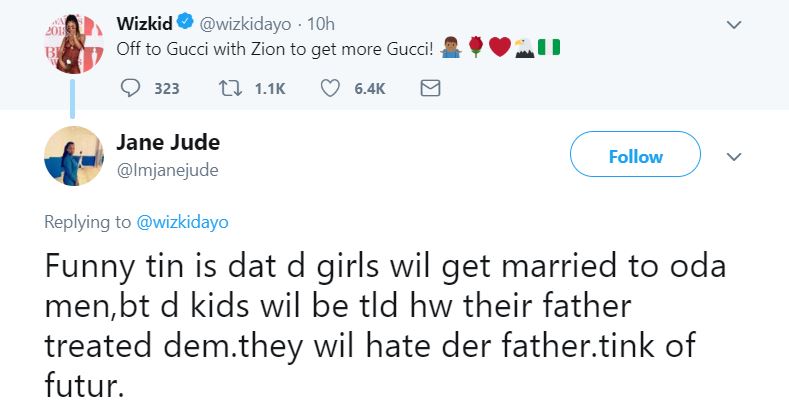Click the reply speech bubble icon
The height and width of the screenshot is (408, 789).
pos(131,88)
